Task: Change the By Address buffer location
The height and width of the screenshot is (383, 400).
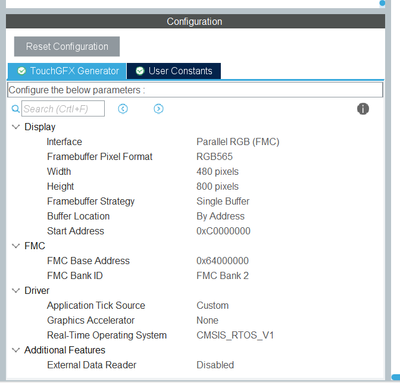Action: click(220, 216)
